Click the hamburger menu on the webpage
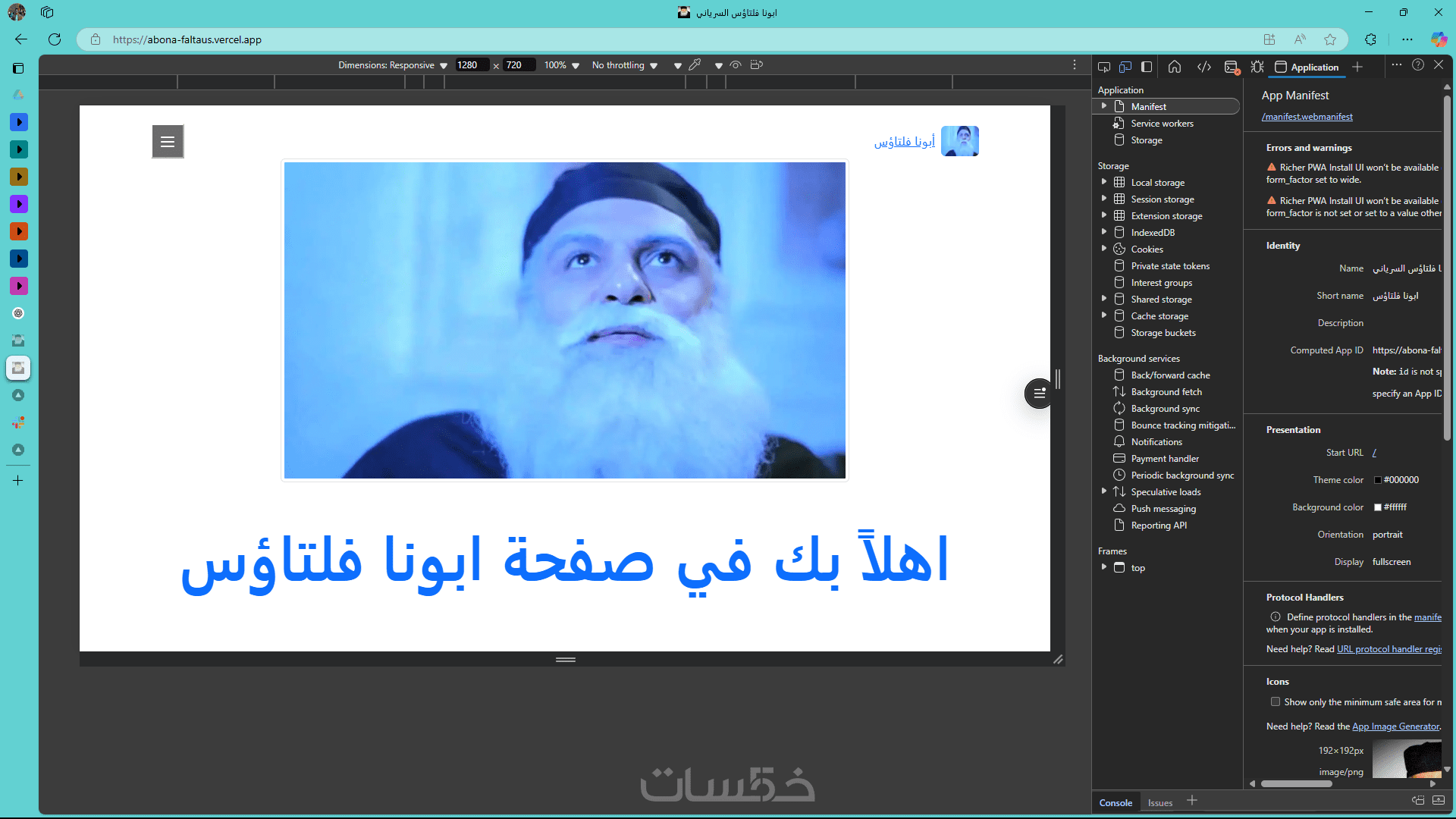 pos(168,142)
